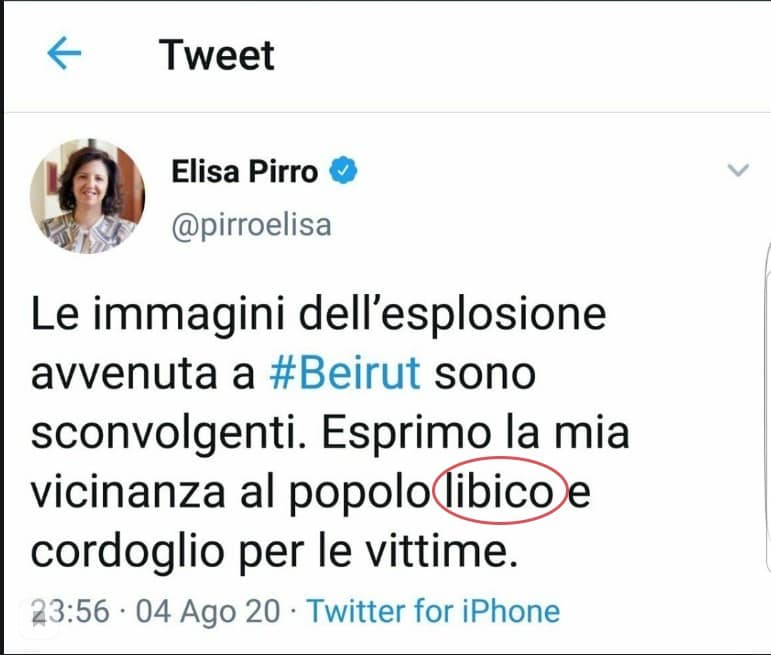Click the panel edge on the right side
The width and height of the screenshot is (771, 655).
(x=768, y=408)
